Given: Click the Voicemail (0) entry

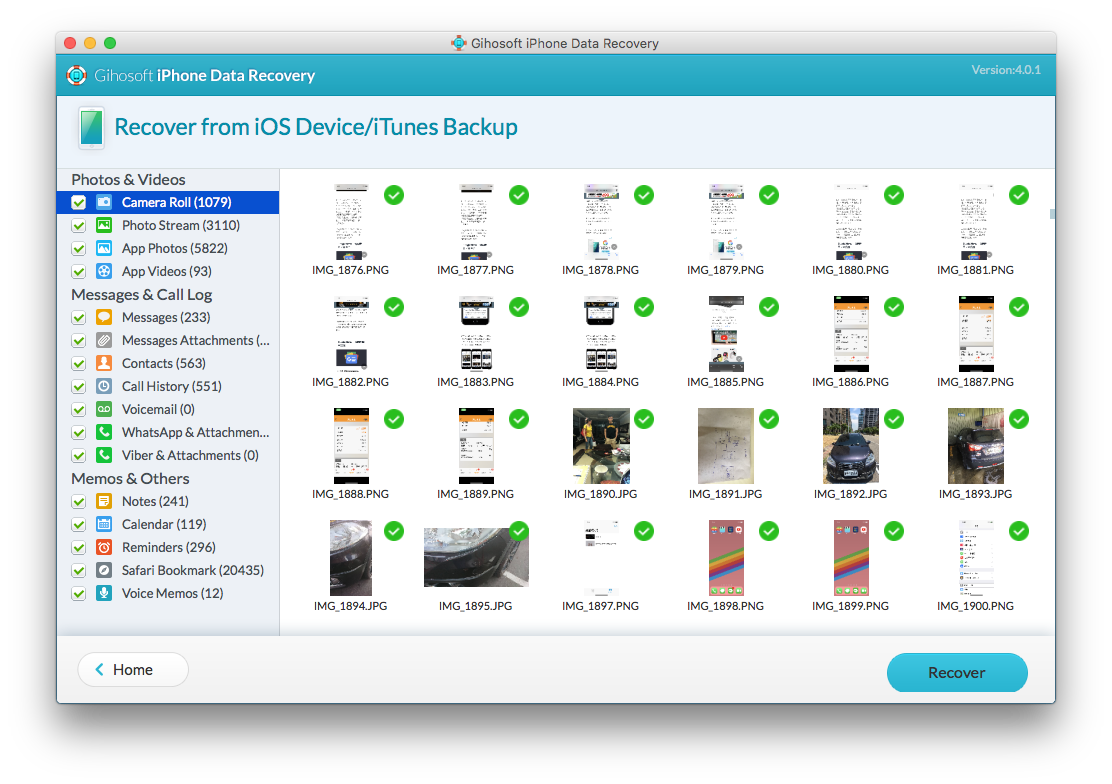Looking at the screenshot, I should [x=168, y=409].
